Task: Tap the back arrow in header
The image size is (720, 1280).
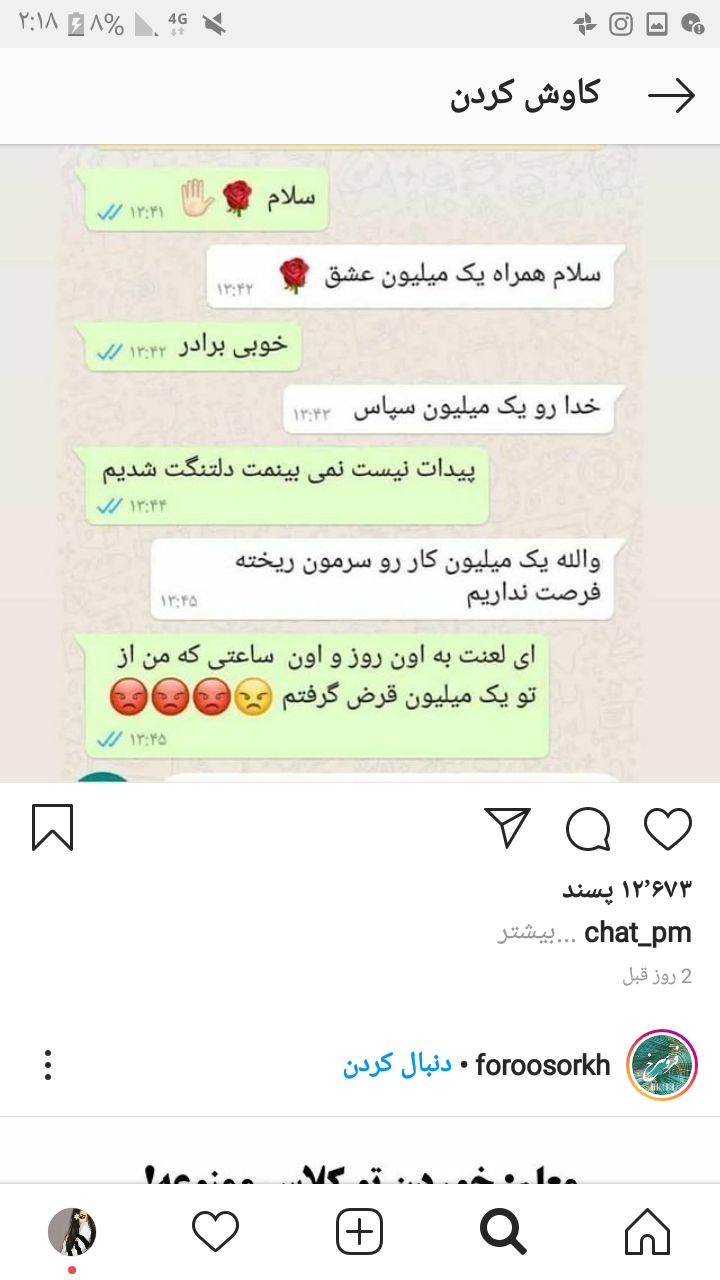Action: (671, 96)
